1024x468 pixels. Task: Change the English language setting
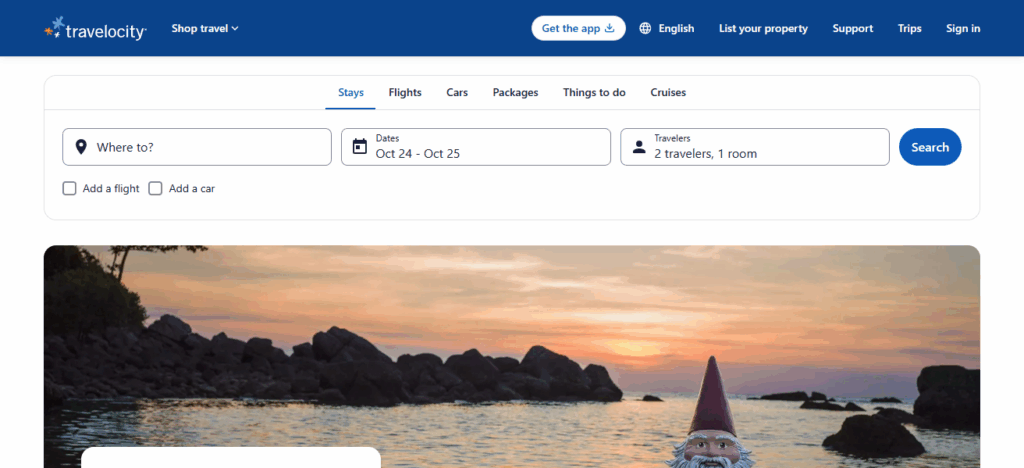pyautogui.click(x=667, y=28)
